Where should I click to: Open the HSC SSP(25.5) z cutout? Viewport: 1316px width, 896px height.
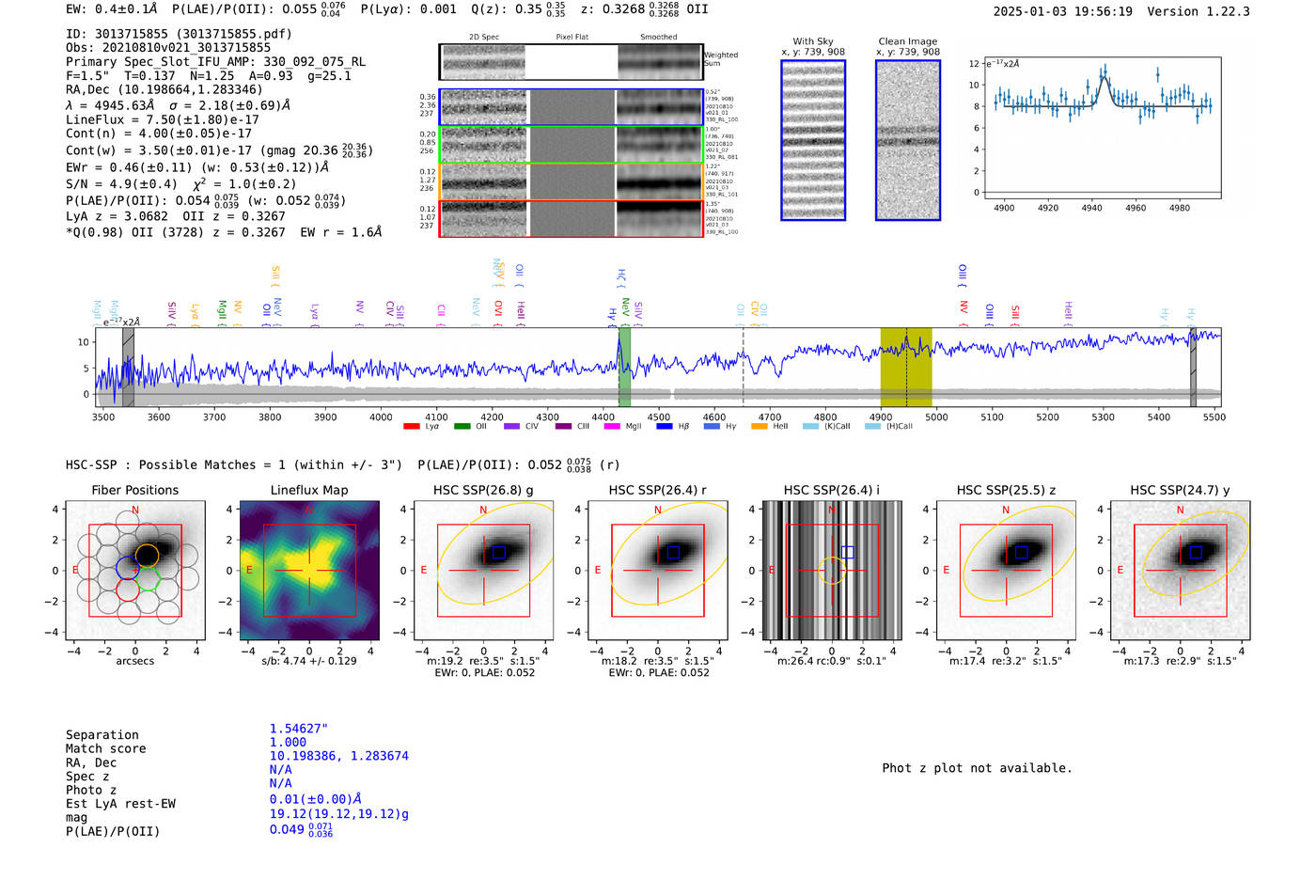point(1006,571)
